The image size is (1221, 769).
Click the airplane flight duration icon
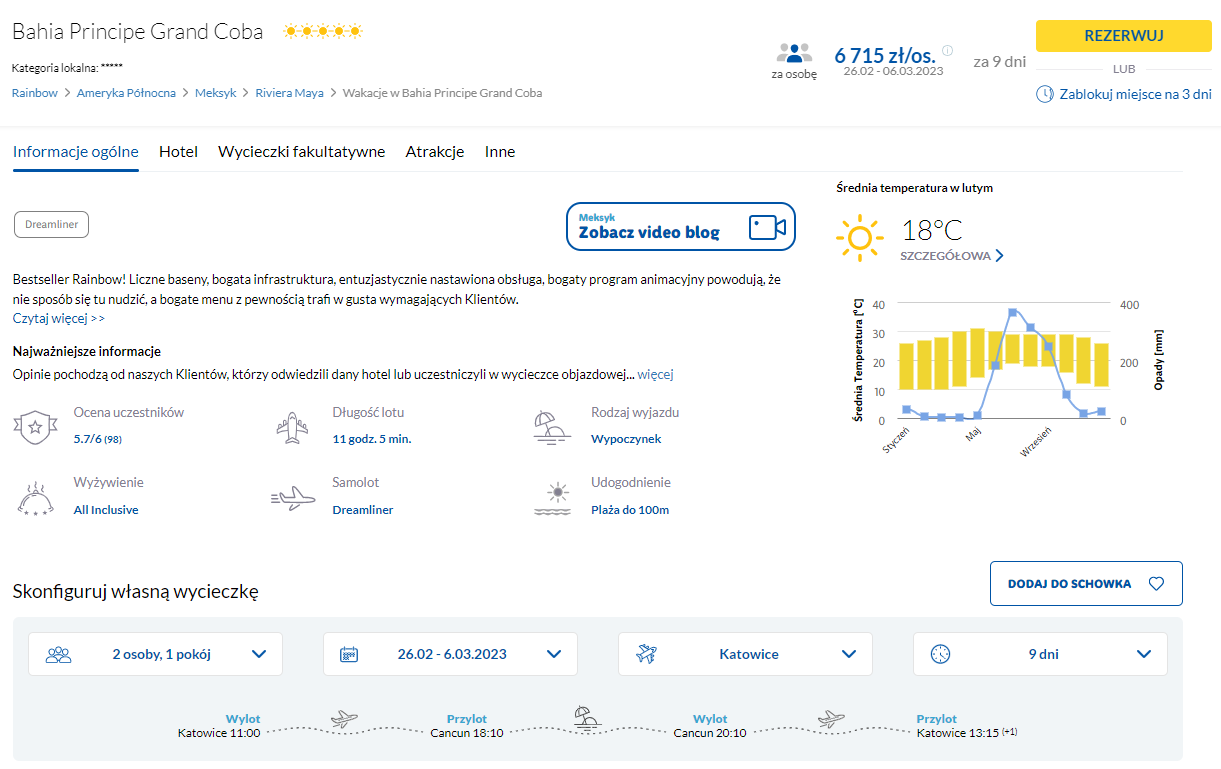coord(293,426)
